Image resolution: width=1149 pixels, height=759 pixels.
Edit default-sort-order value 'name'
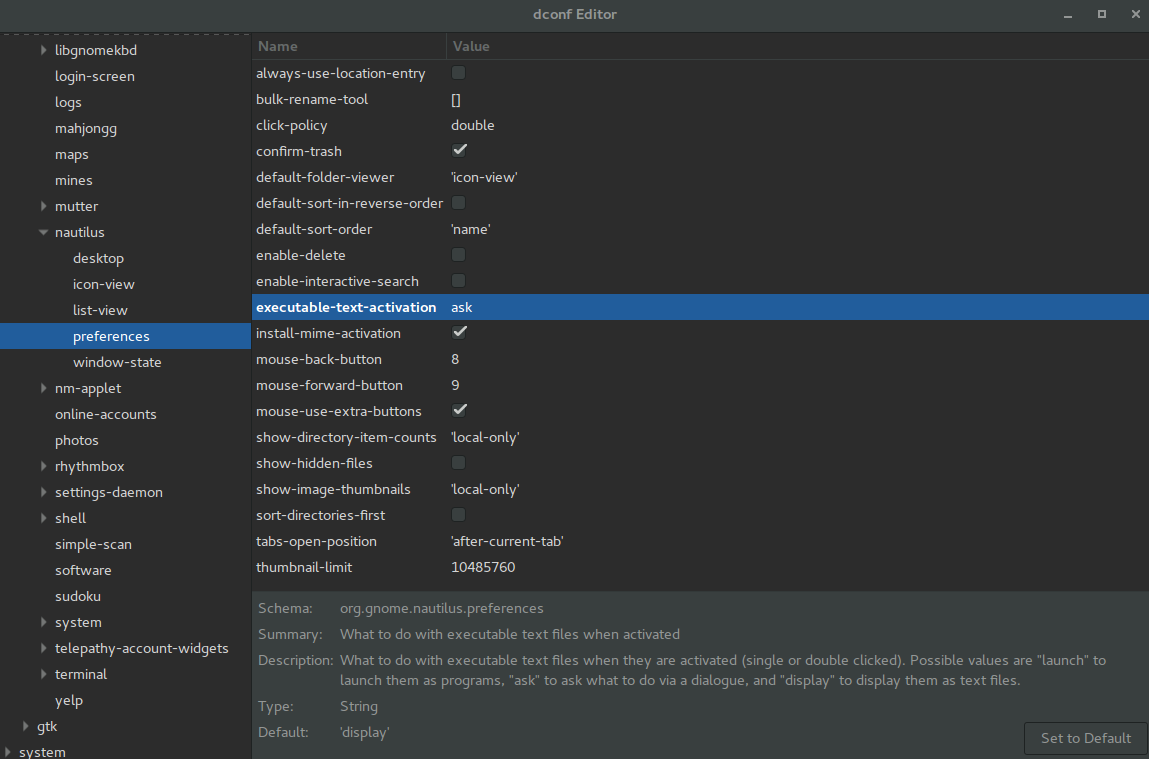click(x=470, y=229)
